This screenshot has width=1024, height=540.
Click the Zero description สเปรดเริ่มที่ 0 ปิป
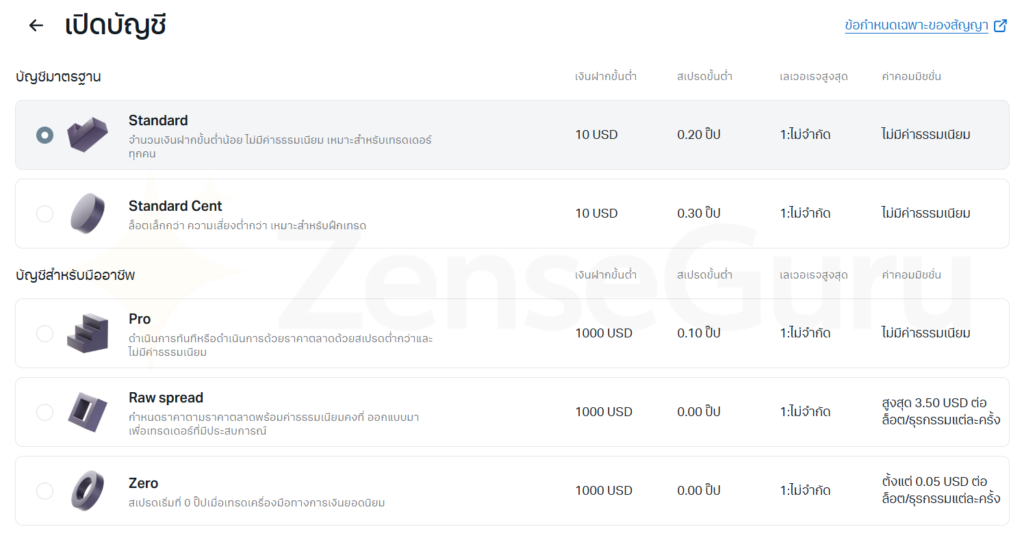[257, 503]
